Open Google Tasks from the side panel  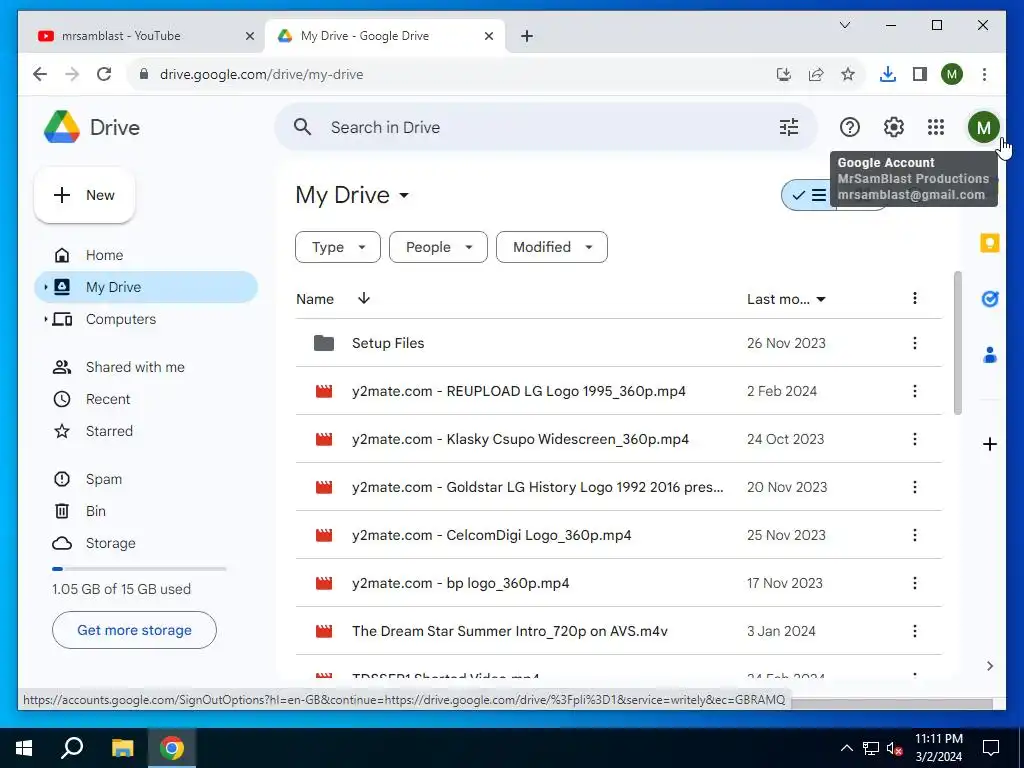coord(989,299)
